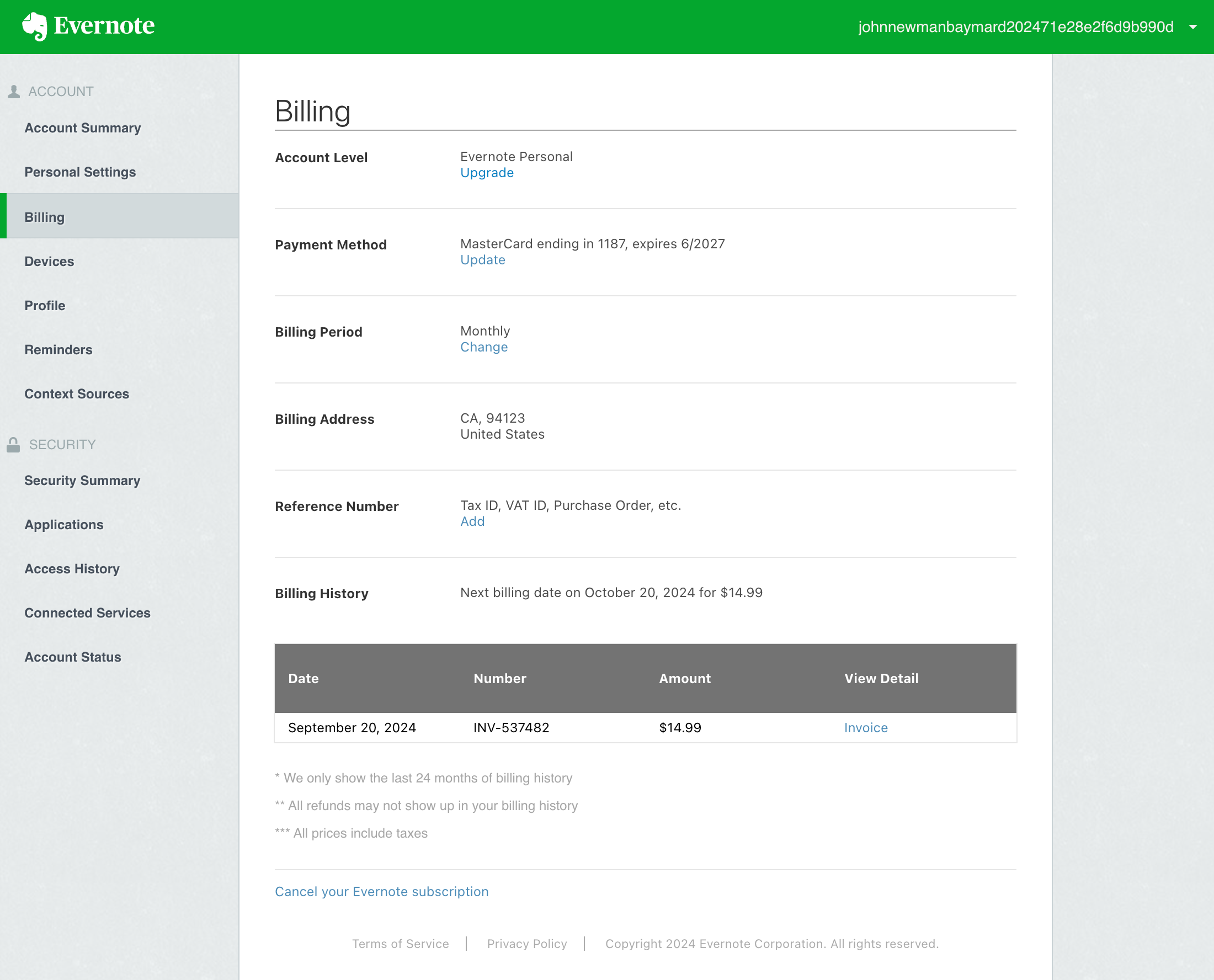Change the Monthly billing period
This screenshot has width=1214, height=980.
(484, 347)
